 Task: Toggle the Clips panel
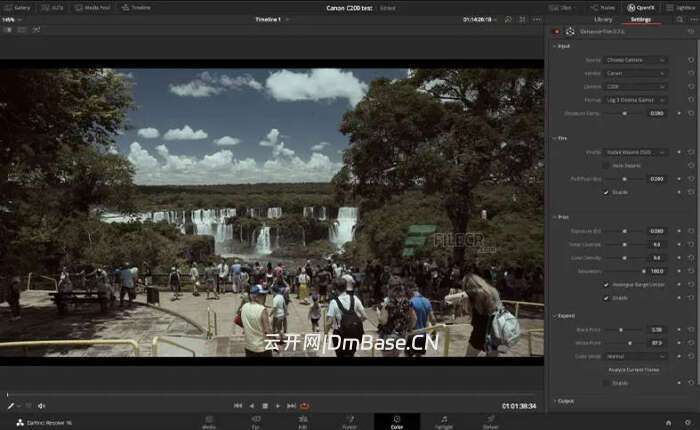pyautogui.click(x=560, y=8)
